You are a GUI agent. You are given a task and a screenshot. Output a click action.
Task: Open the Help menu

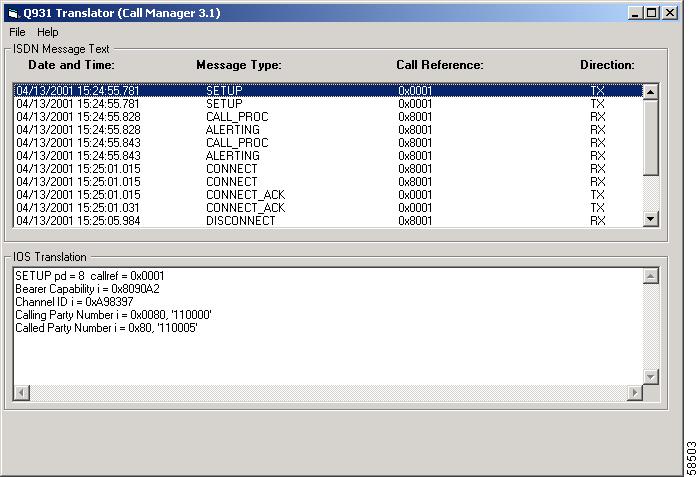tap(47, 32)
